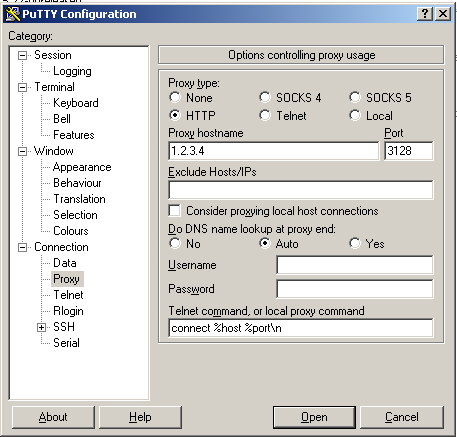This screenshot has height=437, width=457.
Task: Select the Serial category item
Action: (66, 343)
